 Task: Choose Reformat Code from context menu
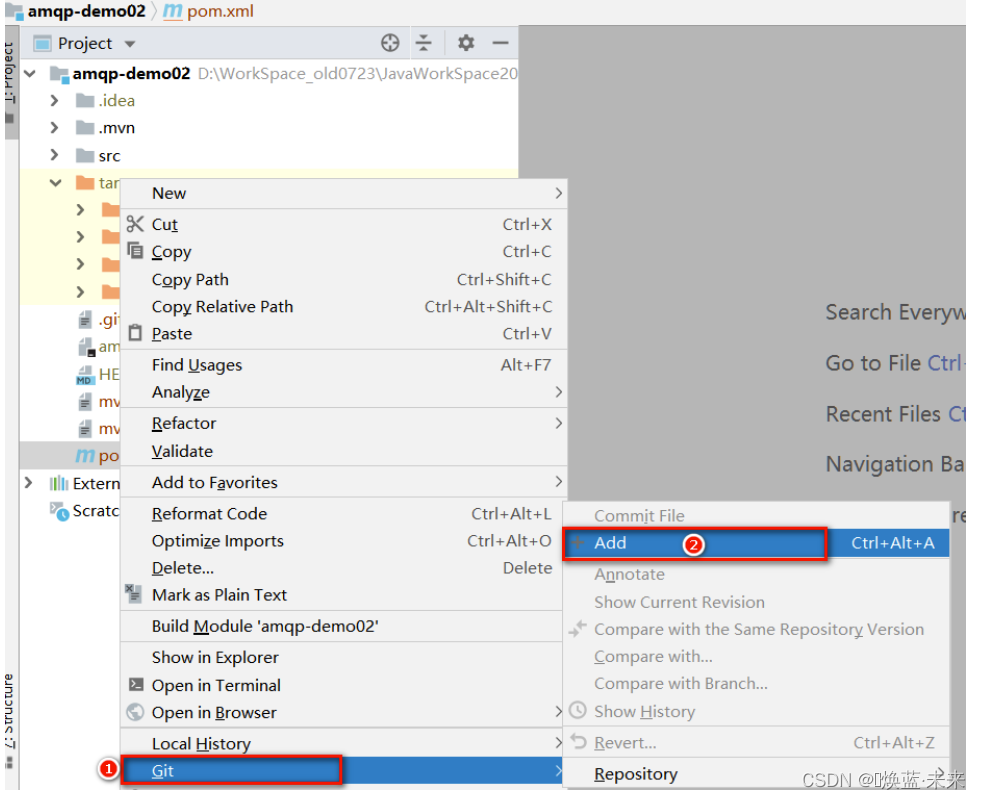pyautogui.click(x=209, y=513)
